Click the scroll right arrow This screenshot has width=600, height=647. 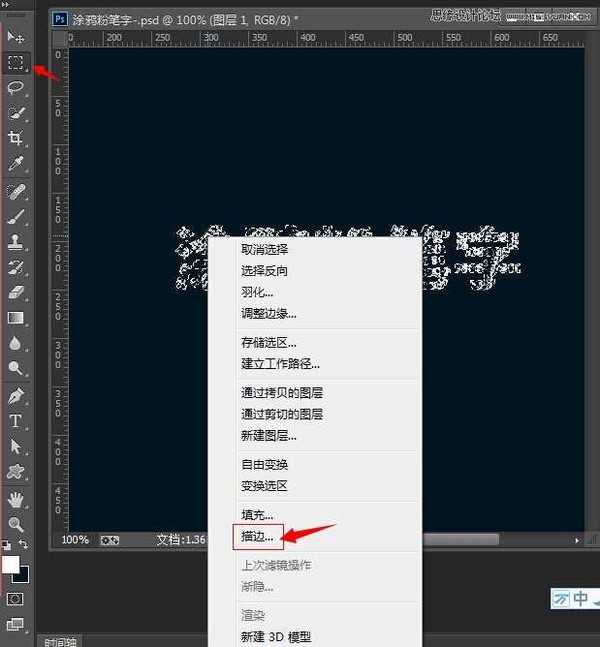[576, 540]
